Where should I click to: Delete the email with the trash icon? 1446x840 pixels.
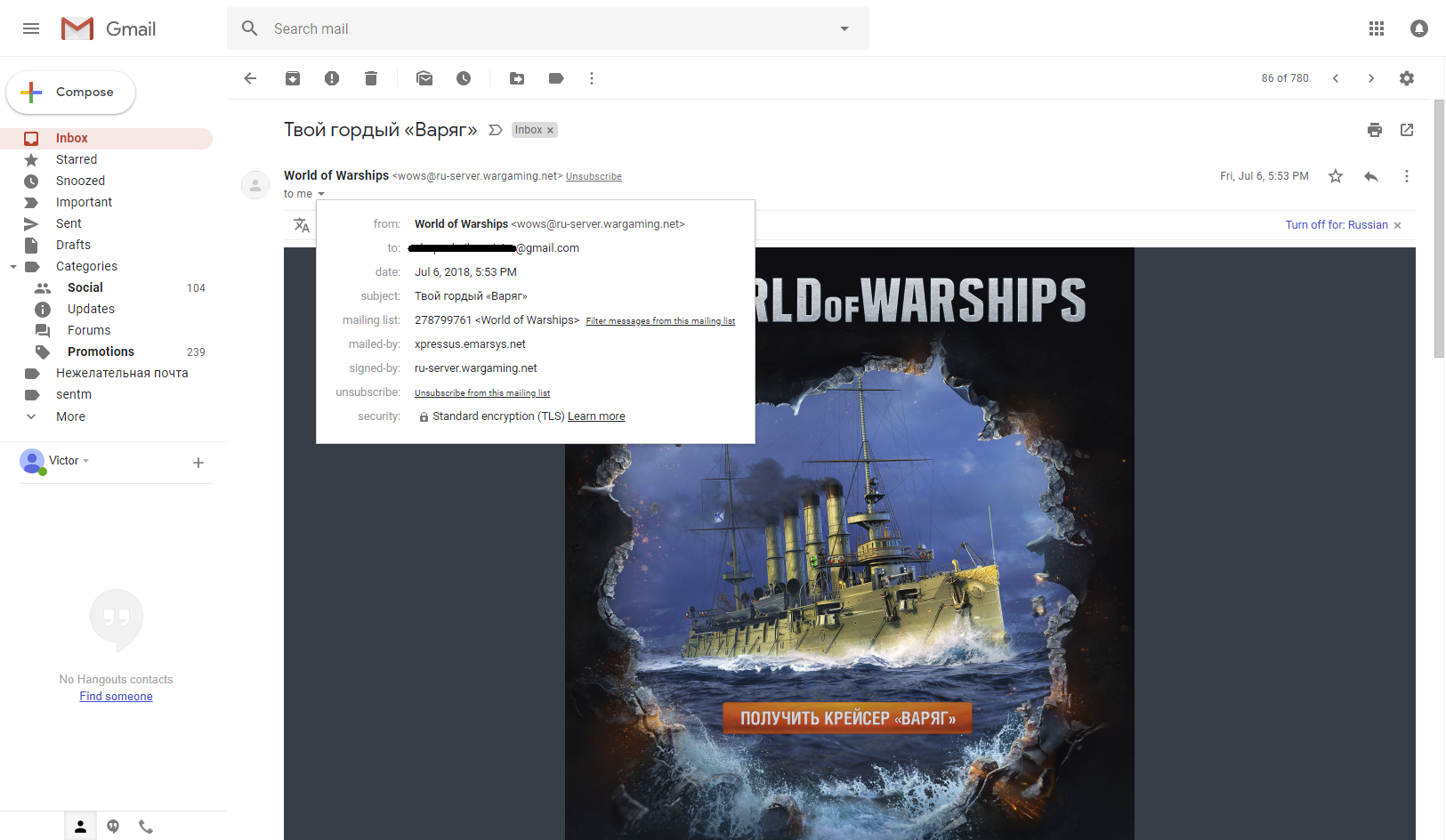(x=371, y=78)
